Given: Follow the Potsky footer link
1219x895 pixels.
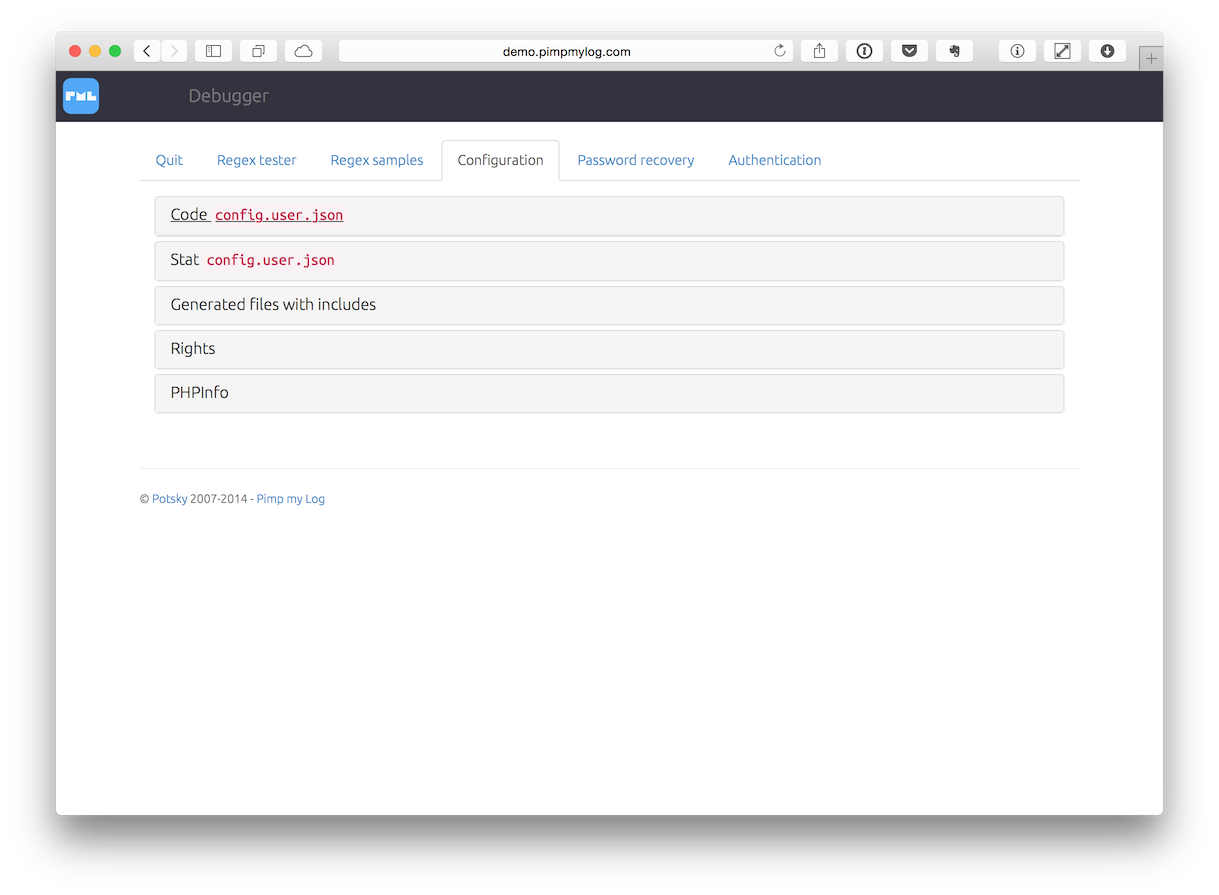Looking at the screenshot, I should coord(169,499).
